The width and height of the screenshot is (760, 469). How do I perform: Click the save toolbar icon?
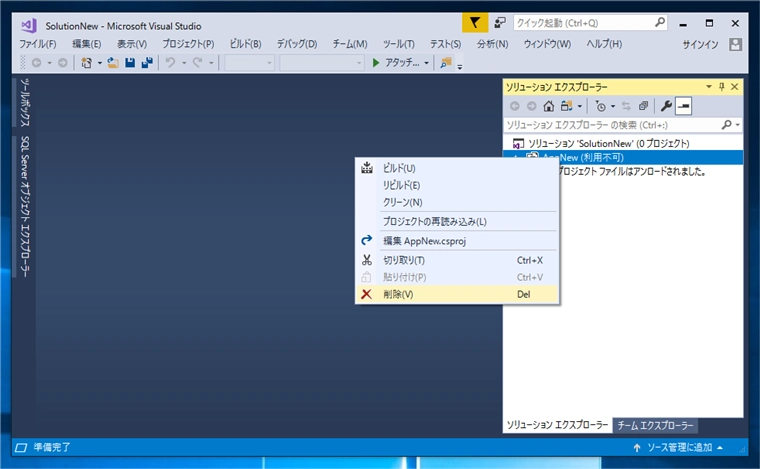coord(130,63)
